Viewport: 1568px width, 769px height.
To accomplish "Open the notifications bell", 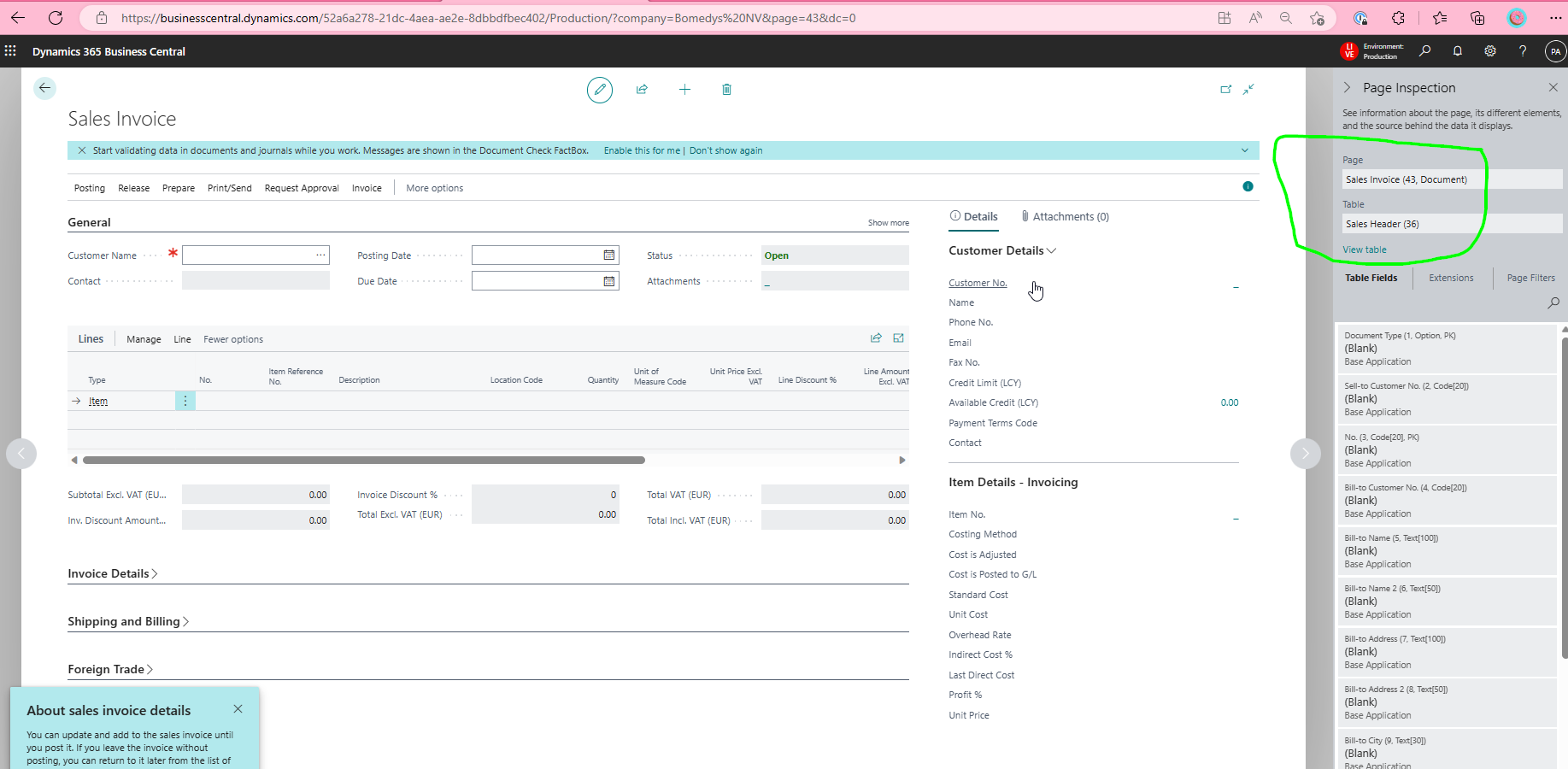I will pos(1457,51).
